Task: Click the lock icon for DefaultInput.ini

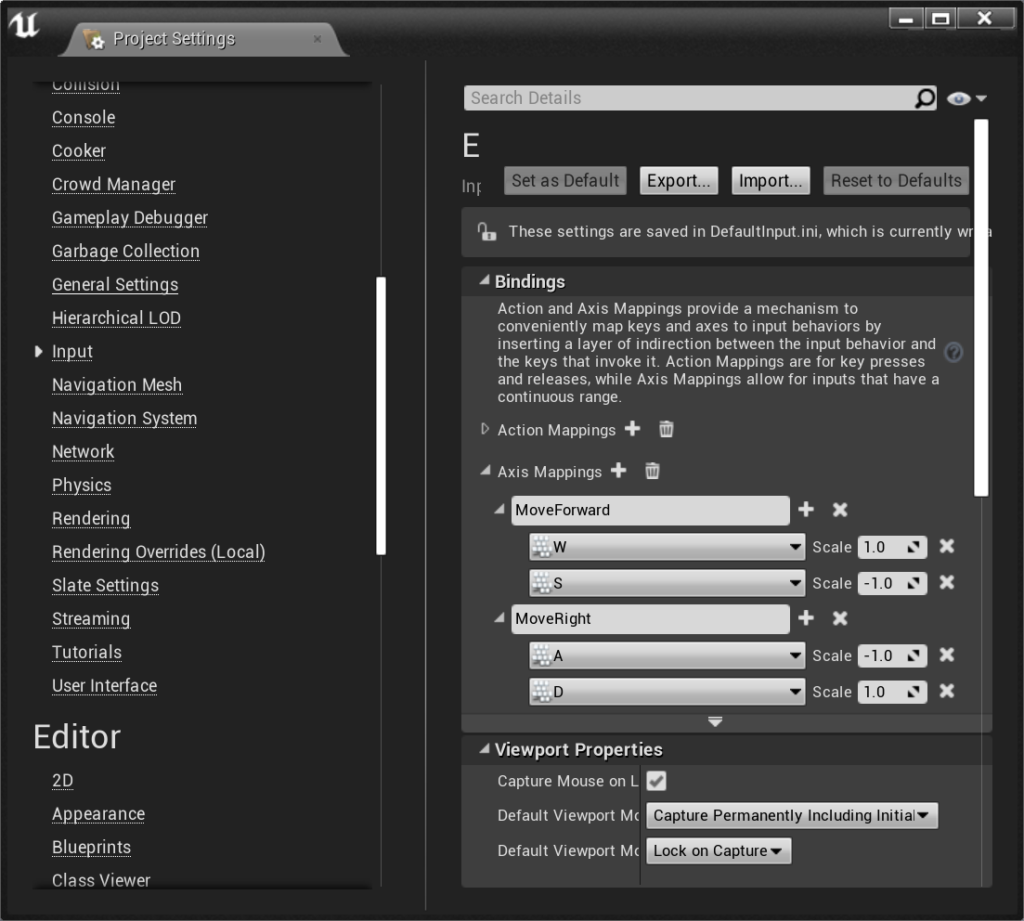Action: [x=487, y=232]
